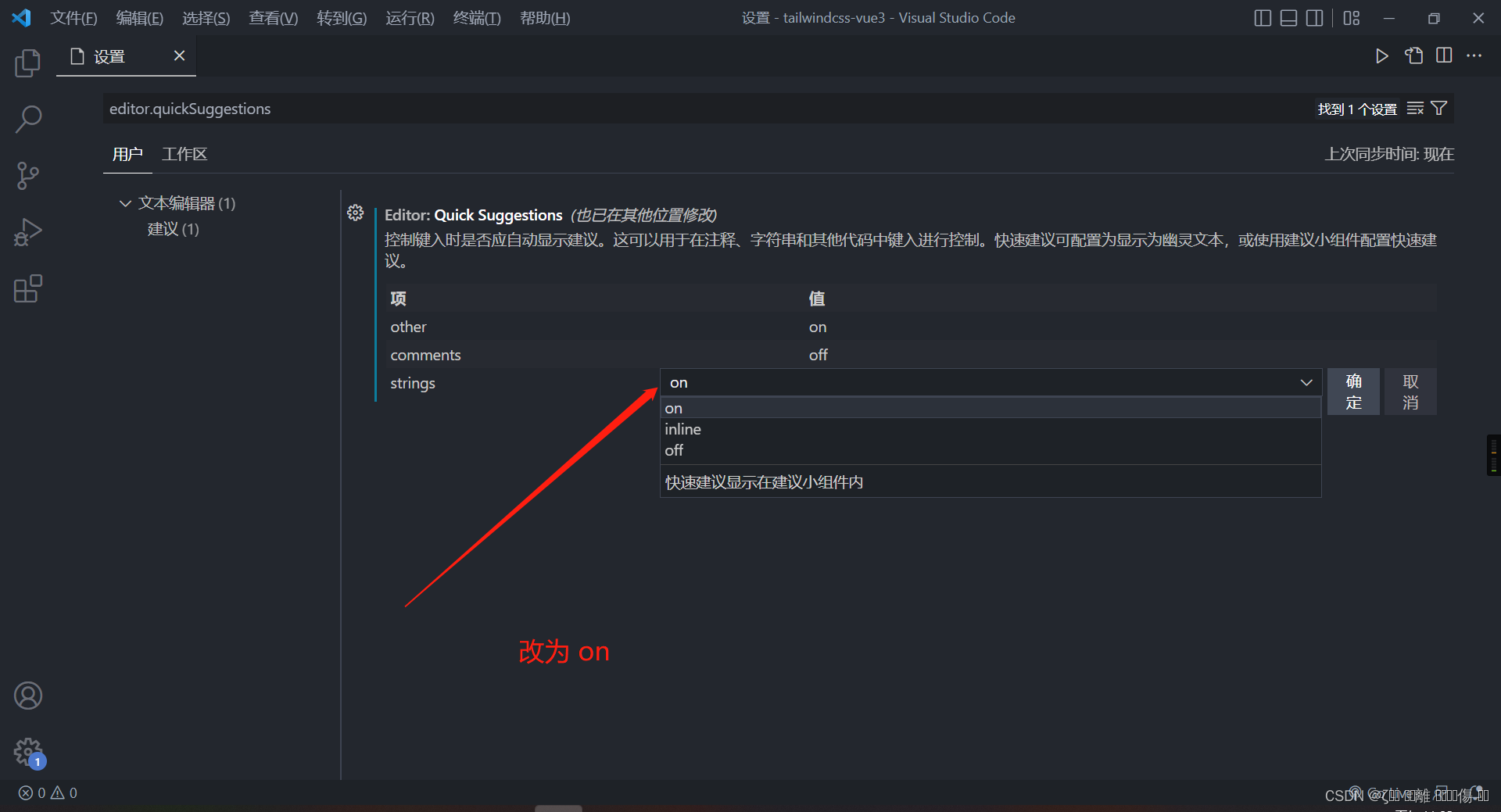The image size is (1501, 812).
Task: Switch to 工作区 settings tab
Action: click(x=184, y=154)
